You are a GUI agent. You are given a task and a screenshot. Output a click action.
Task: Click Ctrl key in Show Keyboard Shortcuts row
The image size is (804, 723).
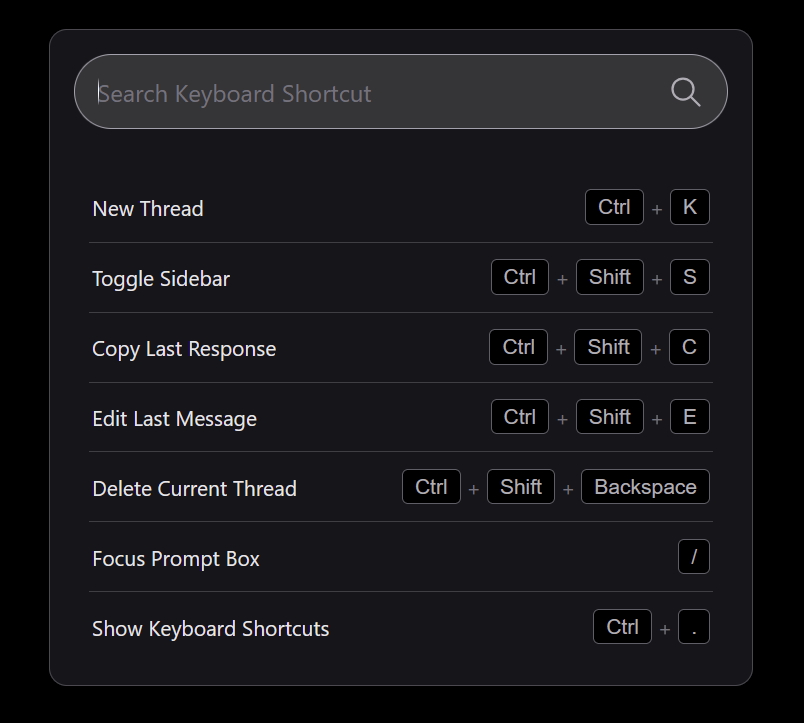pos(622,627)
